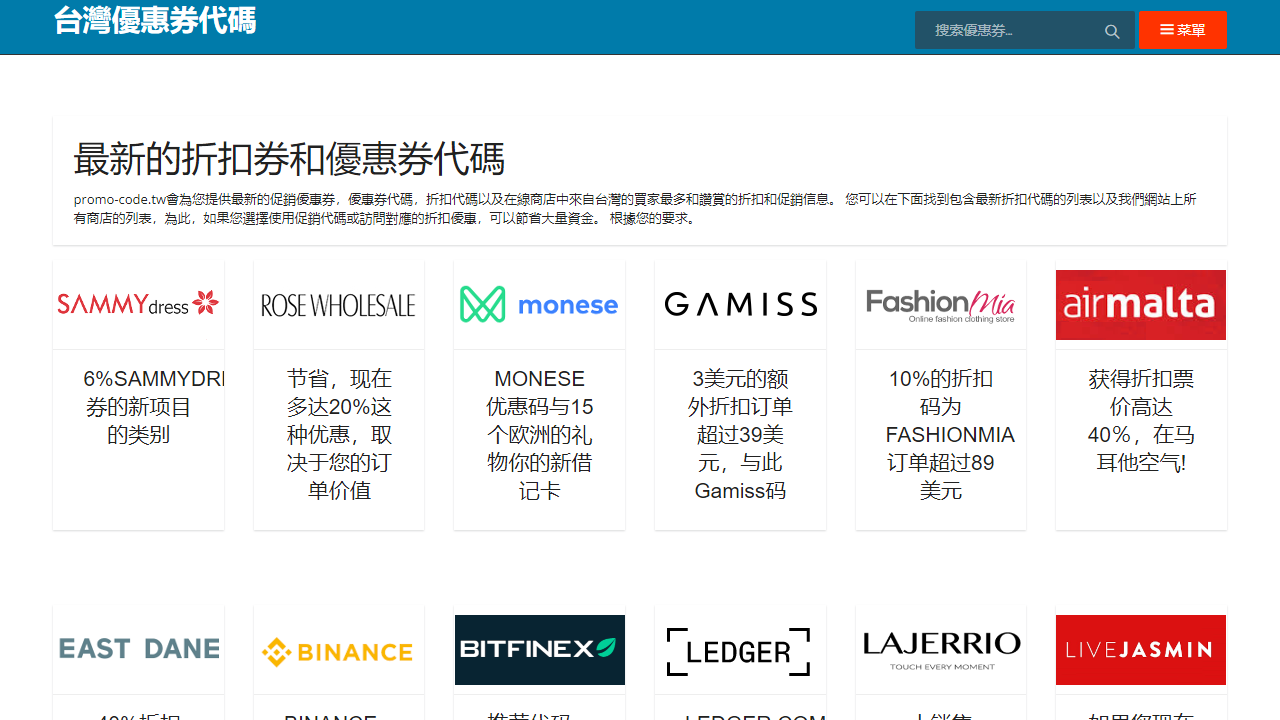This screenshot has width=1280, height=720.
Task: Click the search coupons input field
Action: pos(1010,31)
